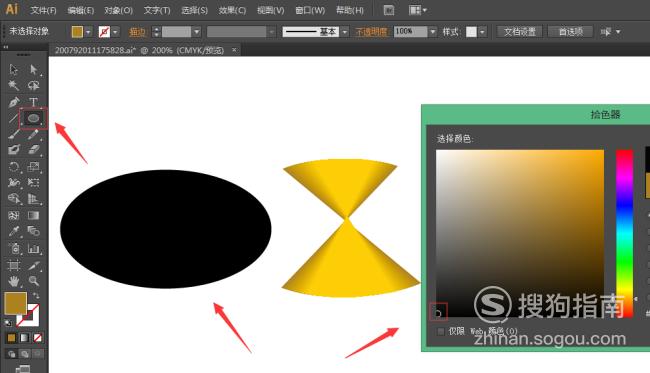Viewport: 650px width, 373px height.
Task: Pick the Width tool
Action: [14, 183]
